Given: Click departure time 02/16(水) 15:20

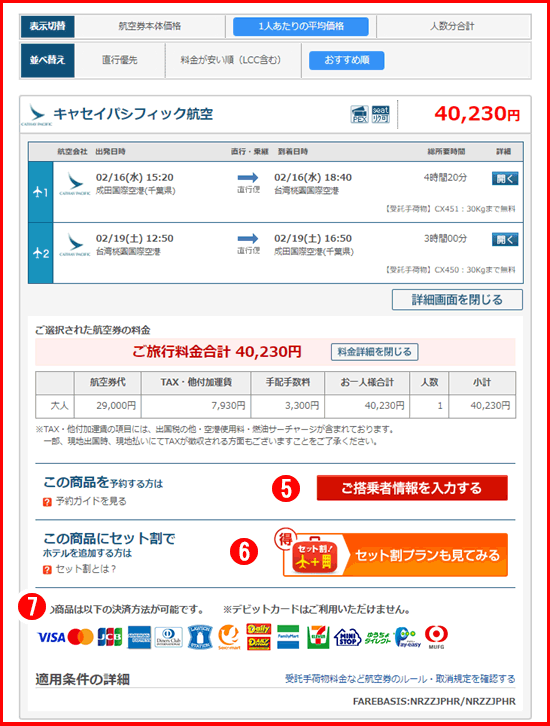Looking at the screenshot, I should point(135,178).
